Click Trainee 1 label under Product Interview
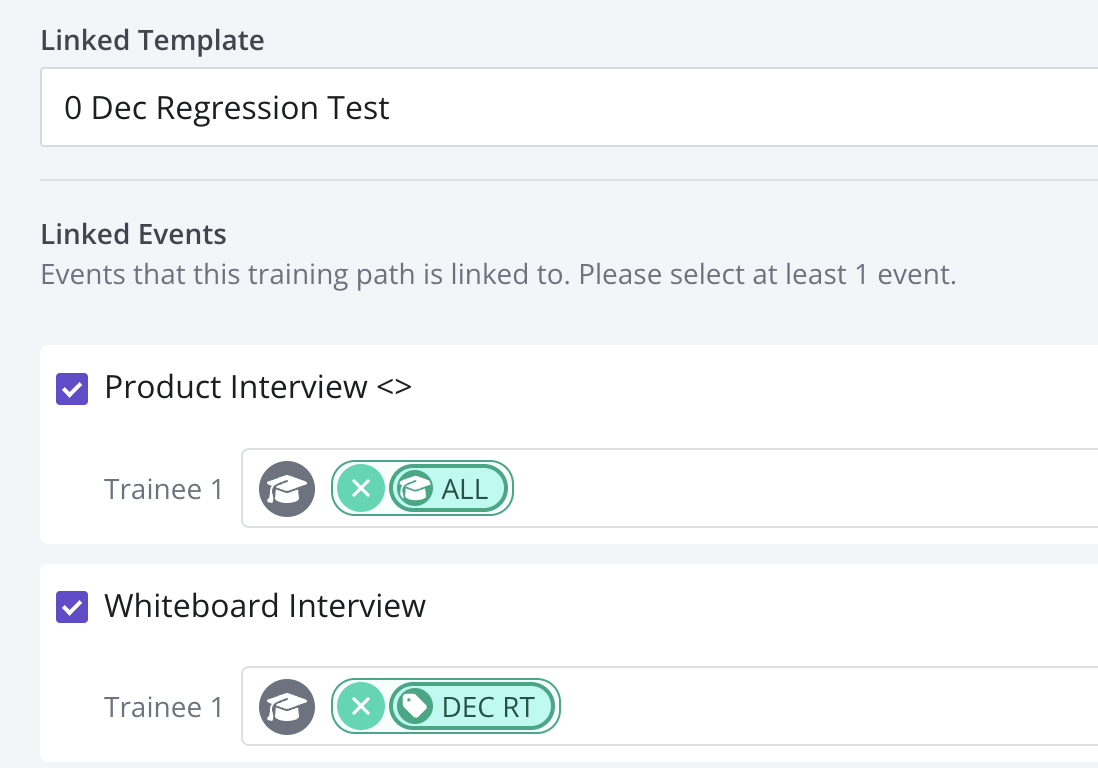Viewport: 1098px width, 768px height. click(x=164, y=489)
